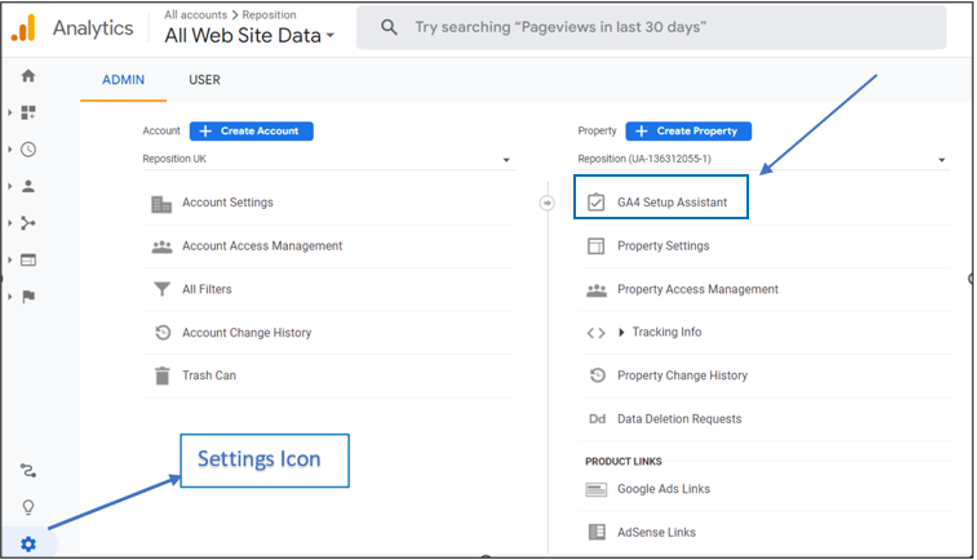
Task: Click the Property Settings layout icon
Action: pos(596,246)
